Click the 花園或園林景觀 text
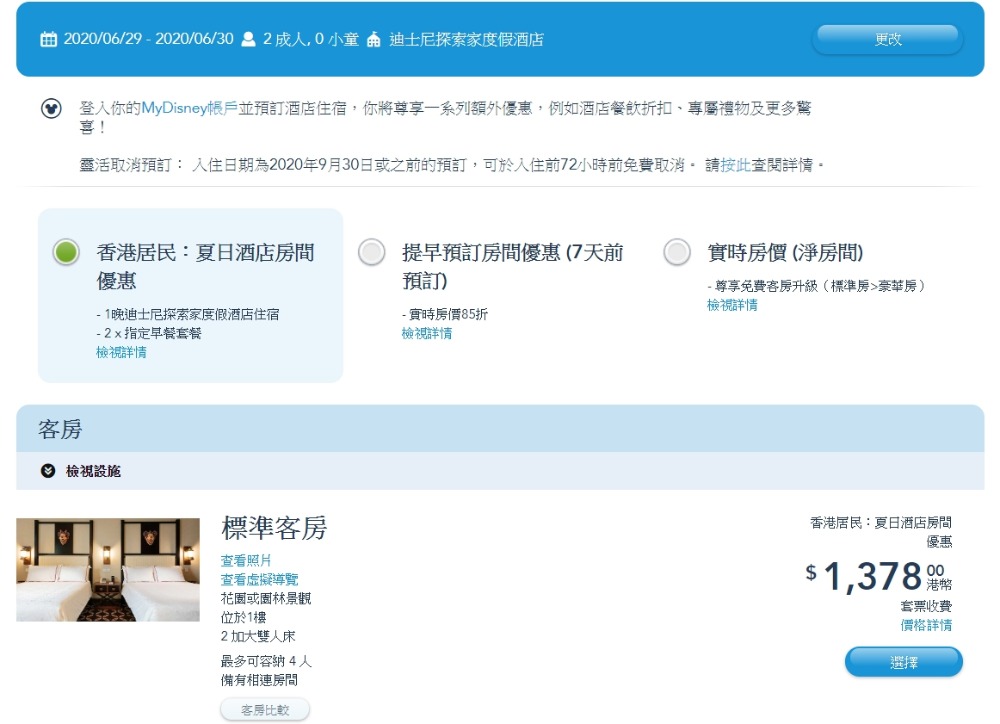 (x=266, y=598)
